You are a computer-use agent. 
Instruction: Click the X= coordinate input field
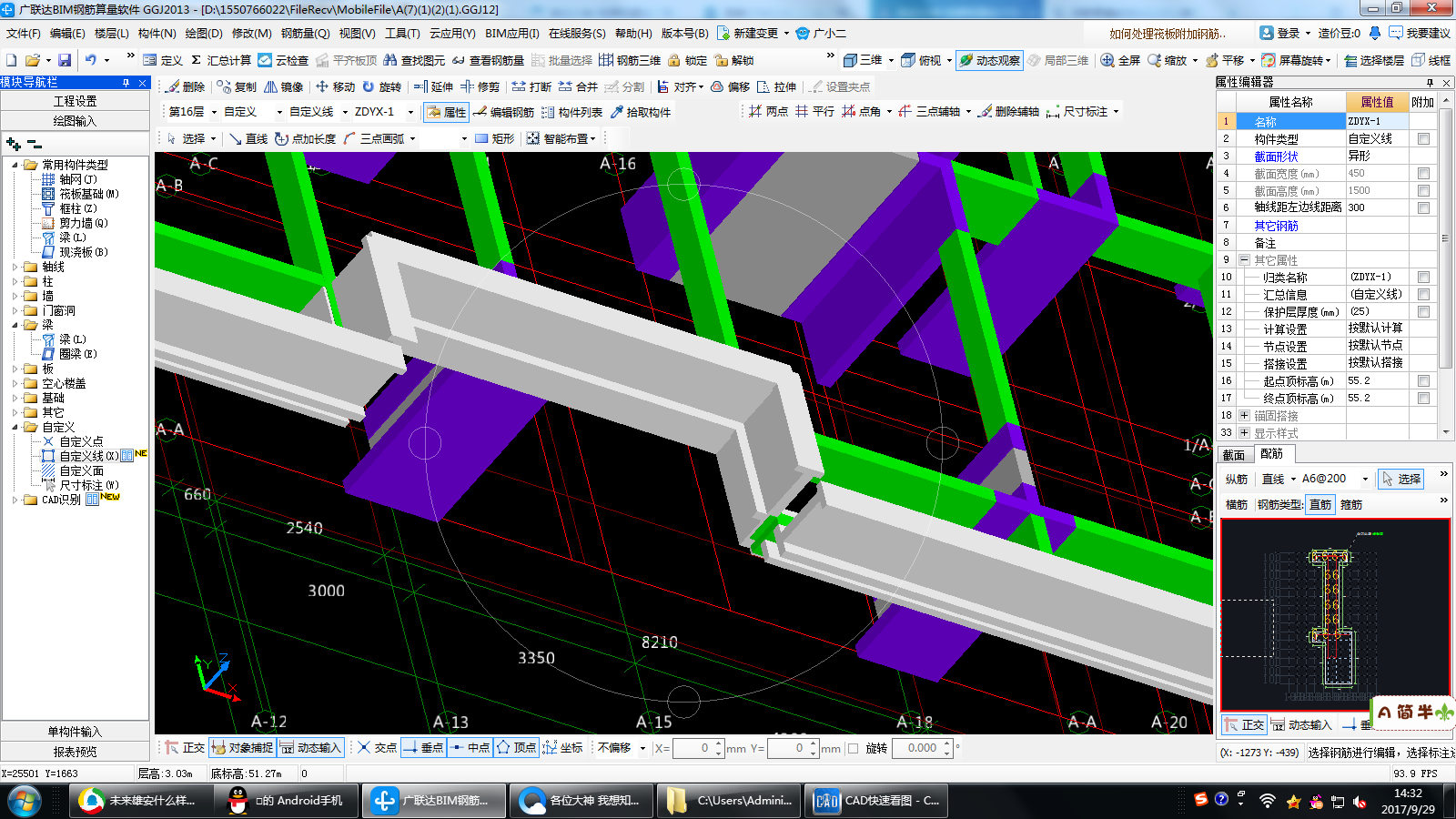coord(697,748)
